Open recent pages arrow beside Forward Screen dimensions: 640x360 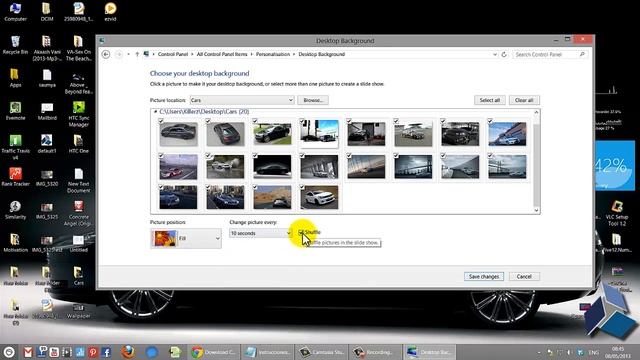point(128,54)
